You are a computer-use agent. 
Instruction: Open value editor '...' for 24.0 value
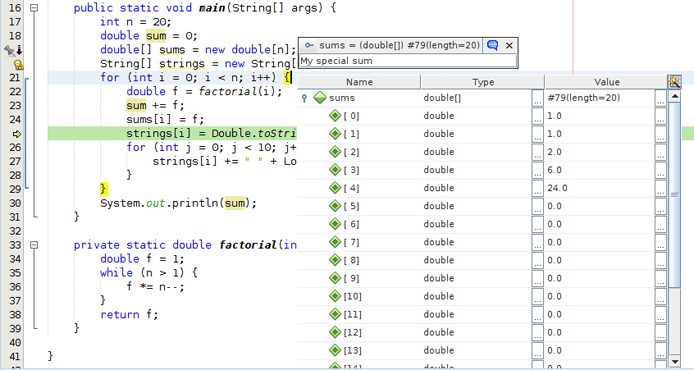660,188
